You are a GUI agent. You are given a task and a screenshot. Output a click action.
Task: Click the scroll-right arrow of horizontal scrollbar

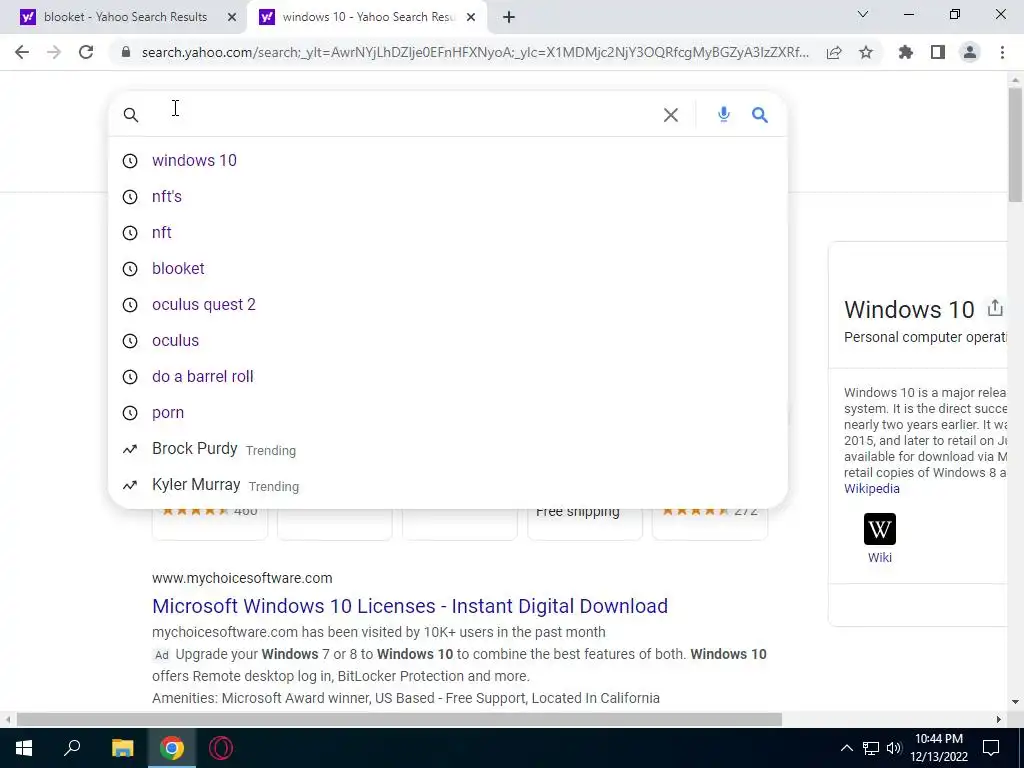click(x=998, y=720)
